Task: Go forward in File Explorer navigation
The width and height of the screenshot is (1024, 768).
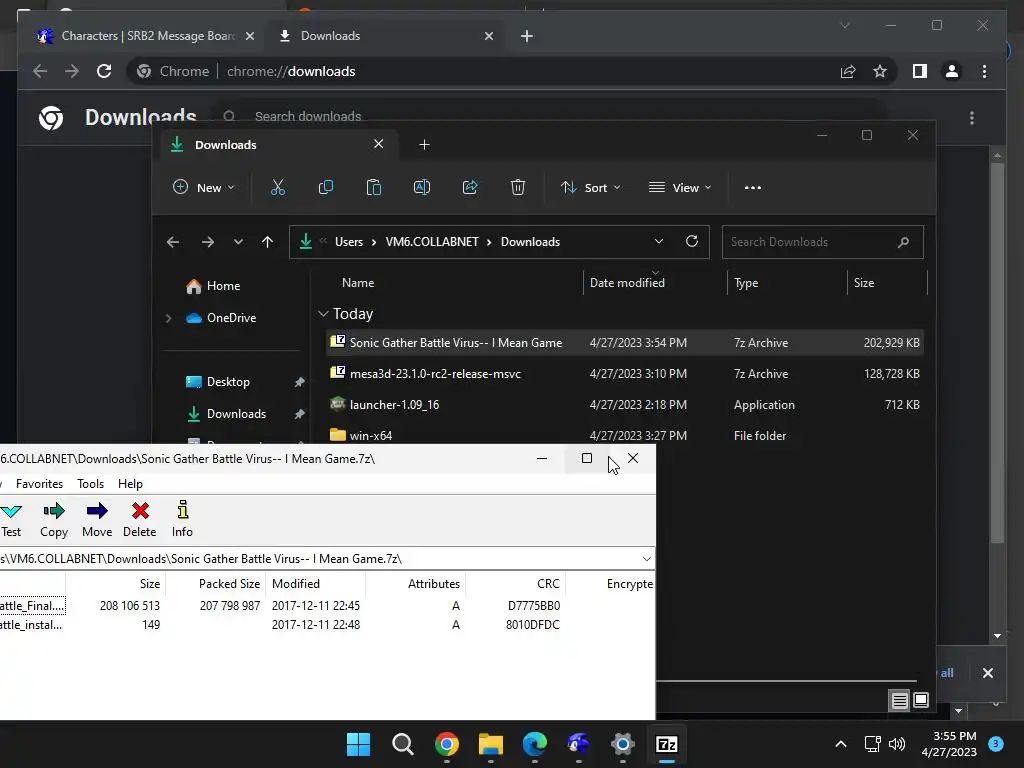Action: tap(208, 242)
